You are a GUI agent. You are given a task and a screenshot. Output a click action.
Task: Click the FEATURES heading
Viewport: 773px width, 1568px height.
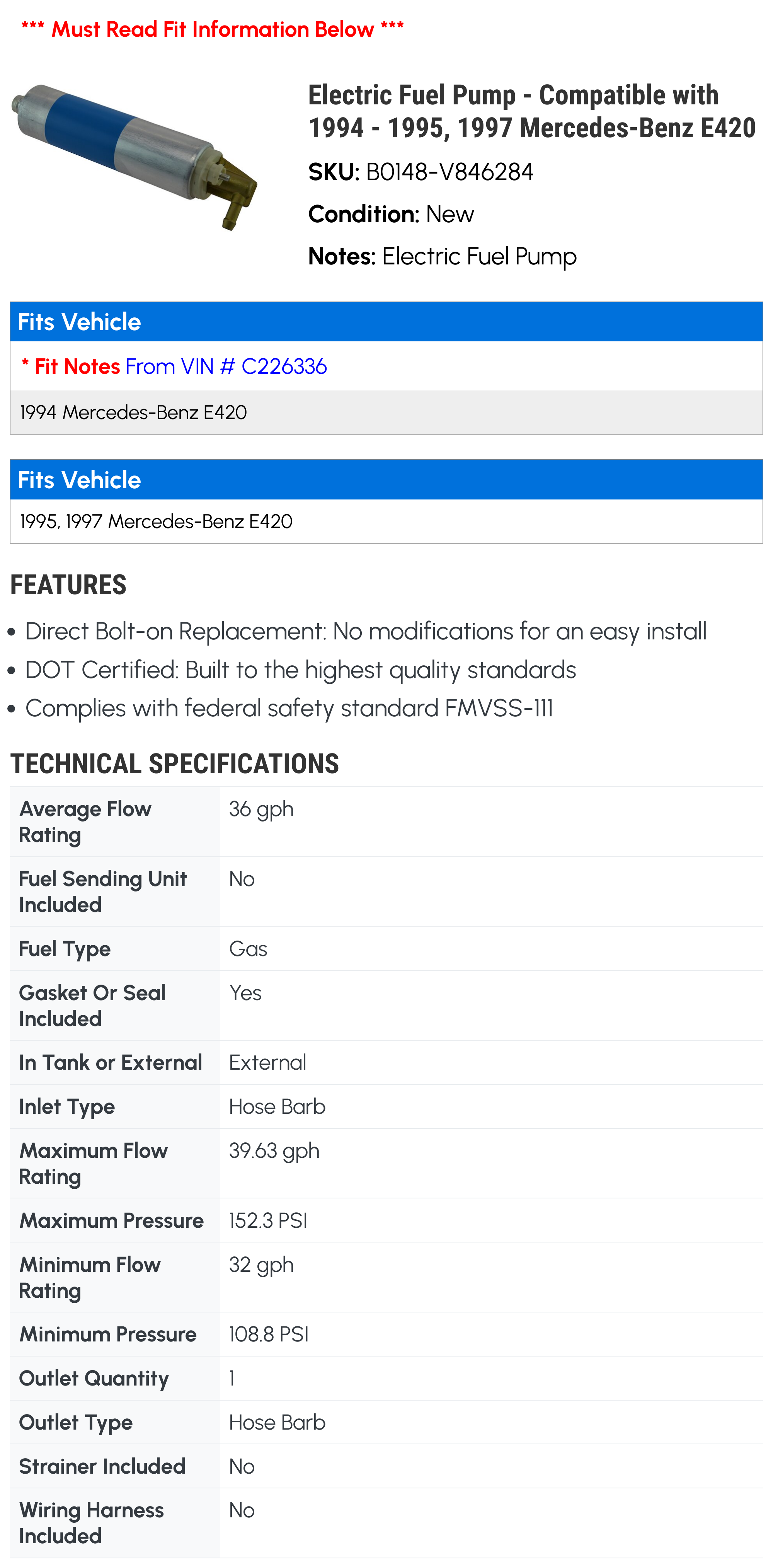tap(68, 585)
